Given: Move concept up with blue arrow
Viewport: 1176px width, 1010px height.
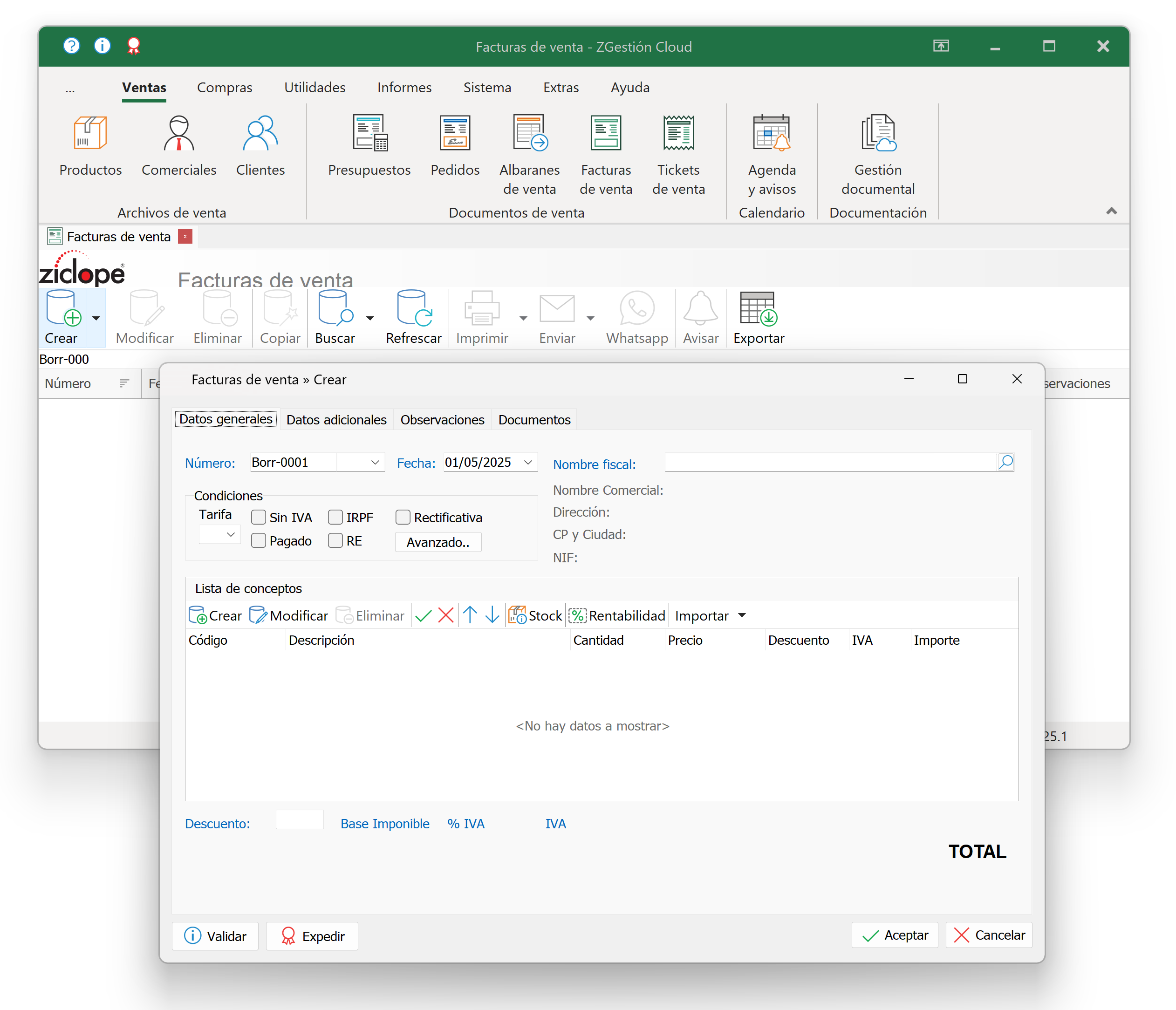Looking at the screenshot, I should (470, 615).
